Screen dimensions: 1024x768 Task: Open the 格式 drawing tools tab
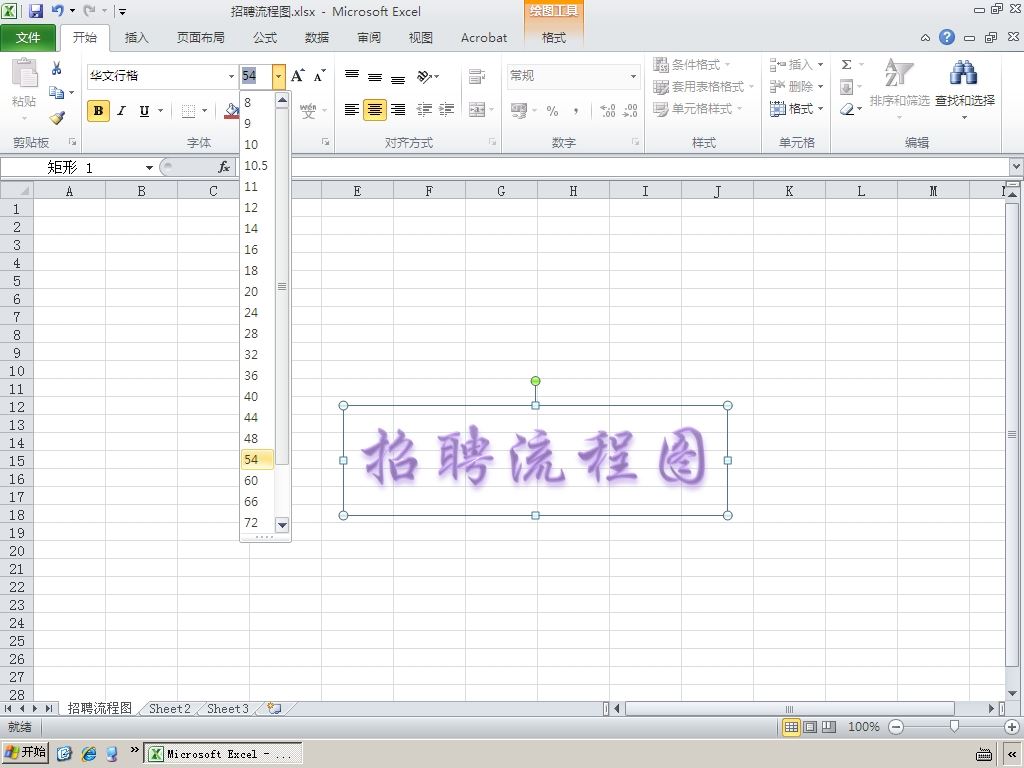click(554, 37)
